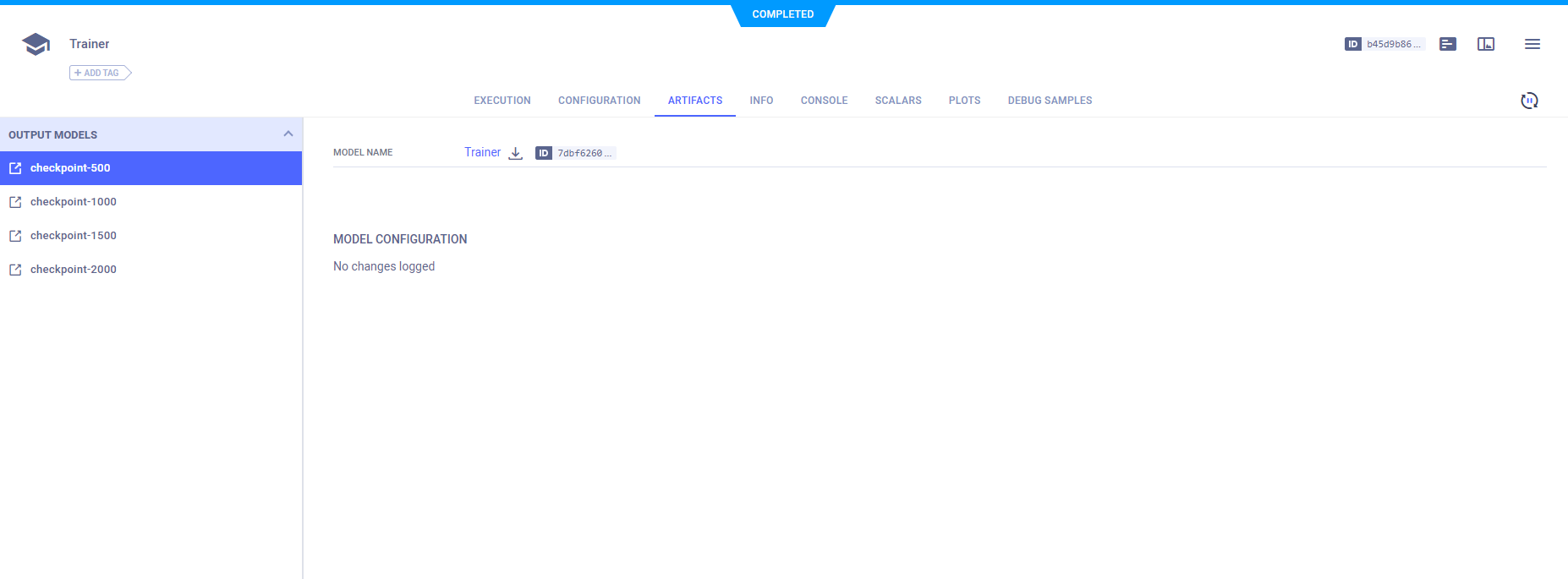Image resolution: width=1568 pixels, height=579 pixels.
Task: Click the maximize panel layout icon
Action: click(1485, 44)
